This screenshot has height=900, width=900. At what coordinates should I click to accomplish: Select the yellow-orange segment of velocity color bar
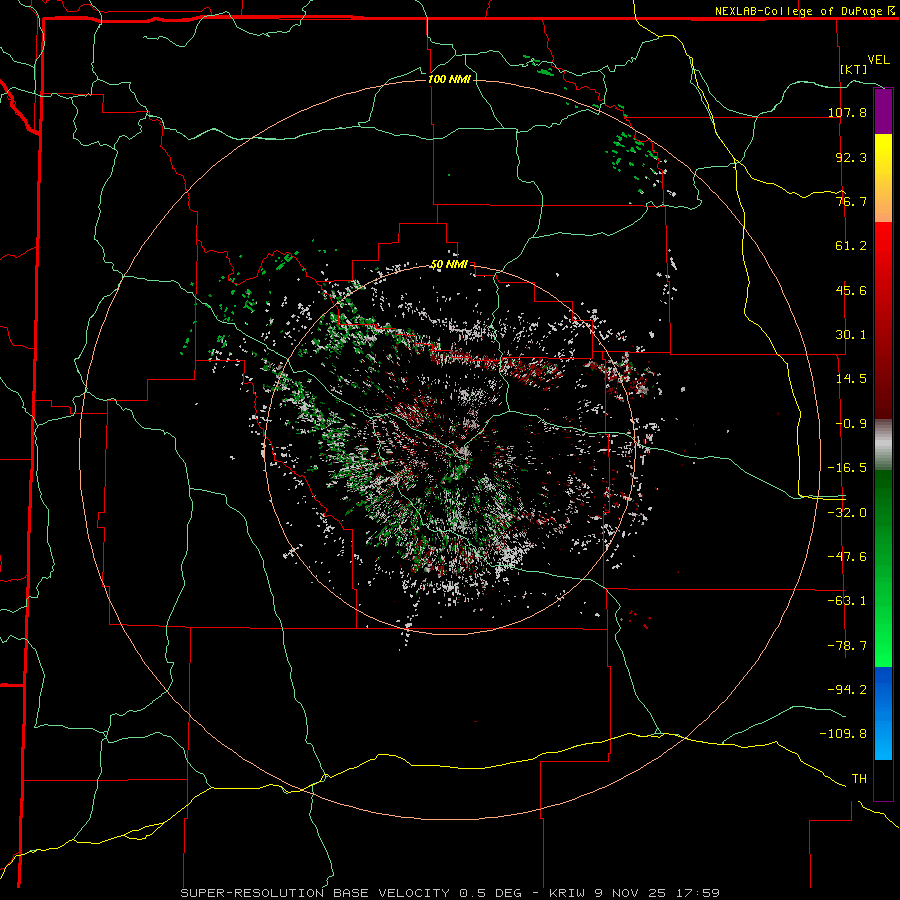pos(883,178)
